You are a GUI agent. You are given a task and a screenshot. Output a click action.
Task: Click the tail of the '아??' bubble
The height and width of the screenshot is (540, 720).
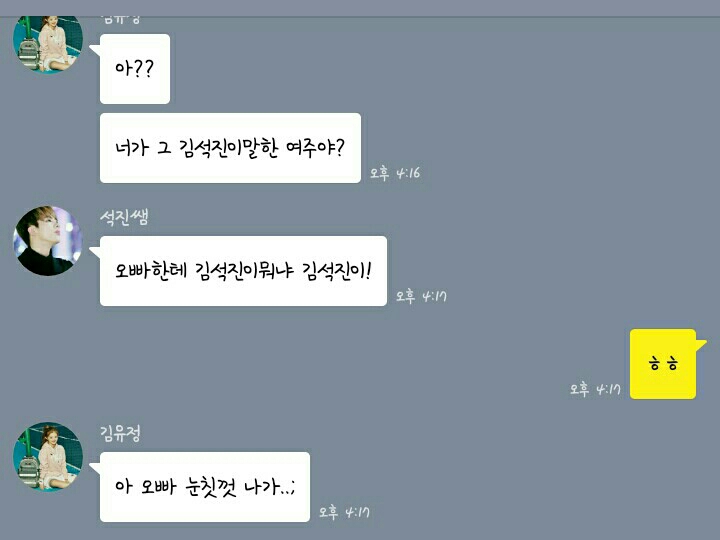[x=95, y=50]
